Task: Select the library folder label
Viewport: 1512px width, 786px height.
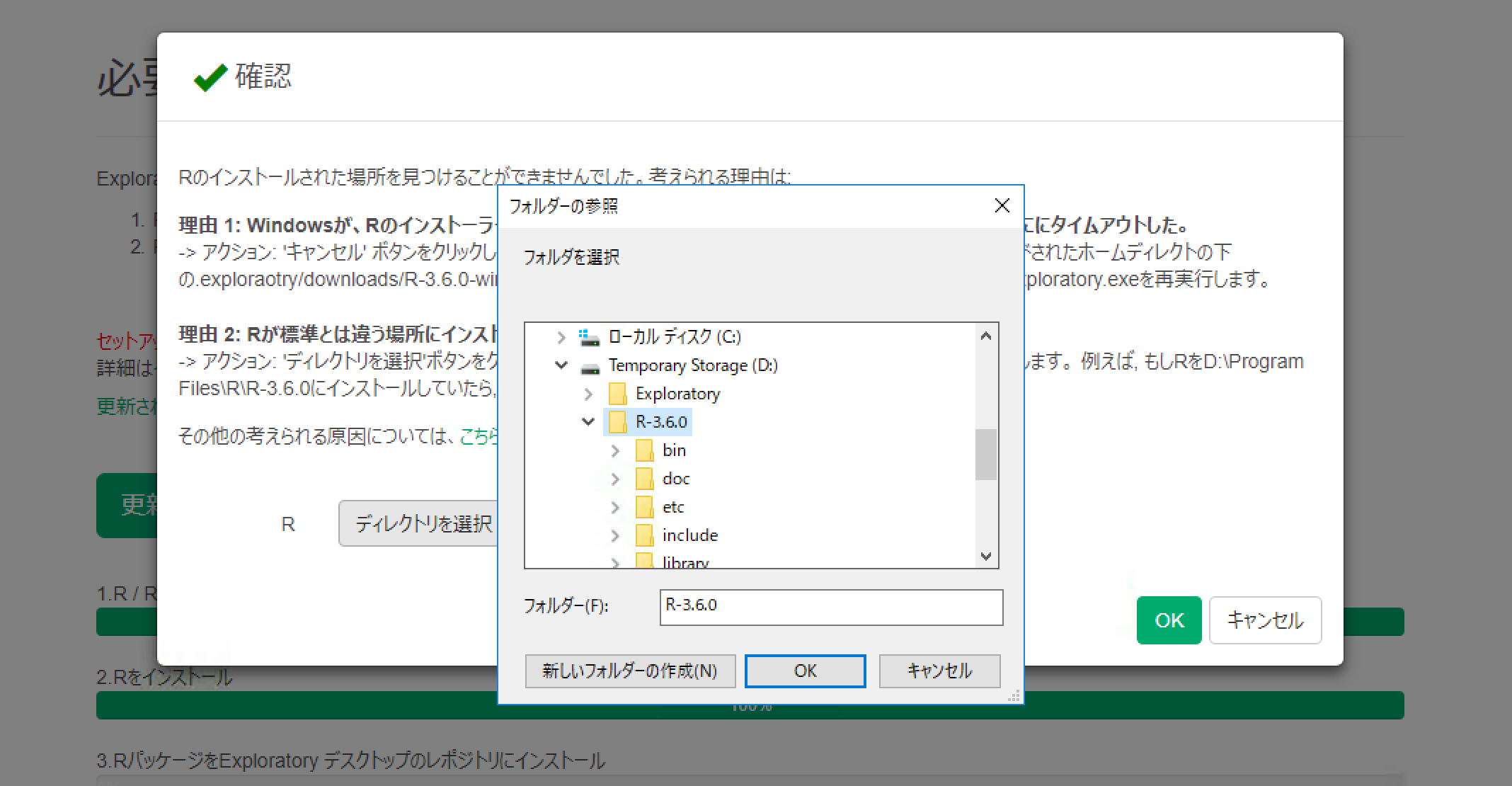Action: [x=685, y=562]
